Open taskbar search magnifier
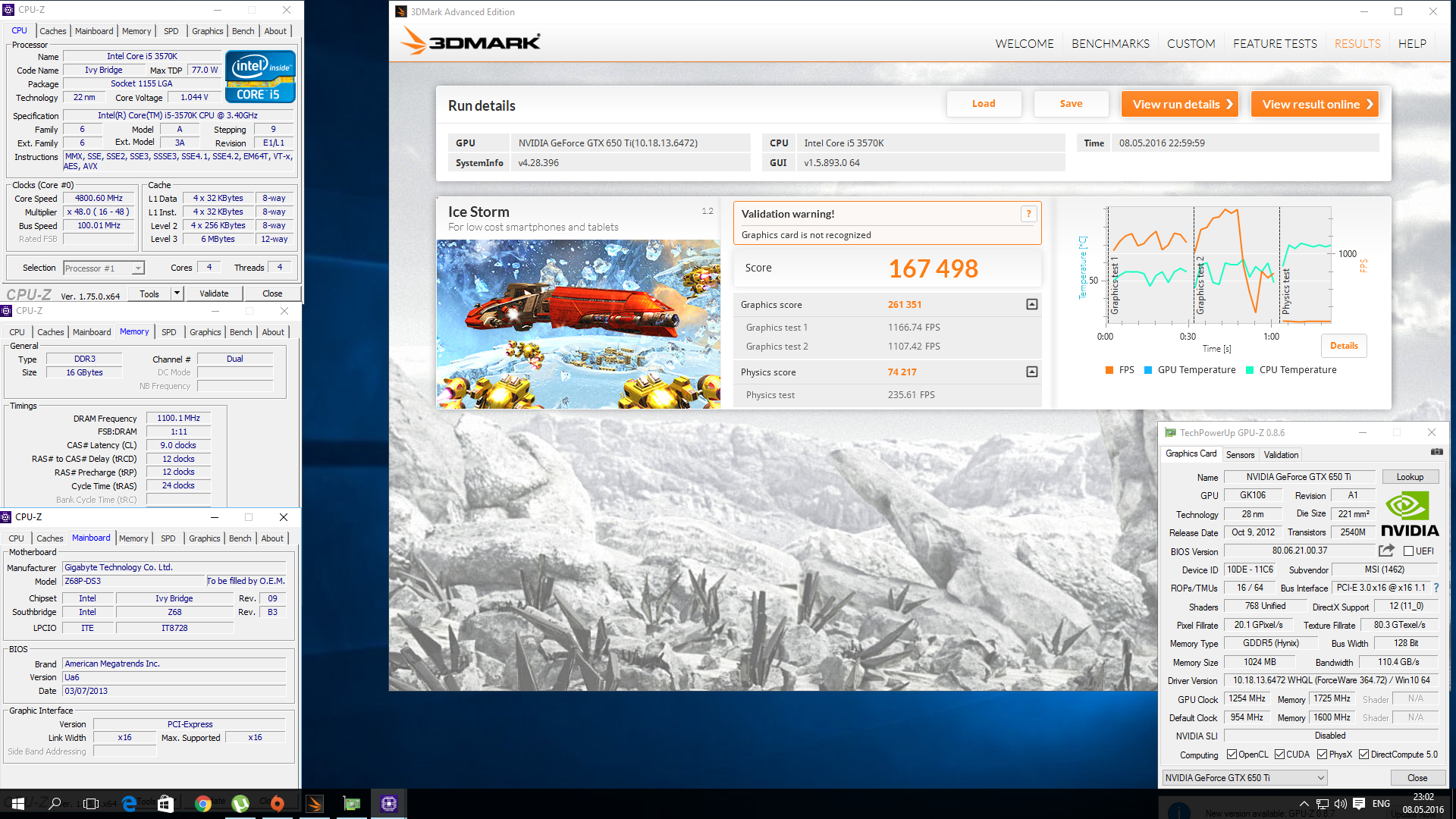The image size is (1456, 819). tap(55, 804)
